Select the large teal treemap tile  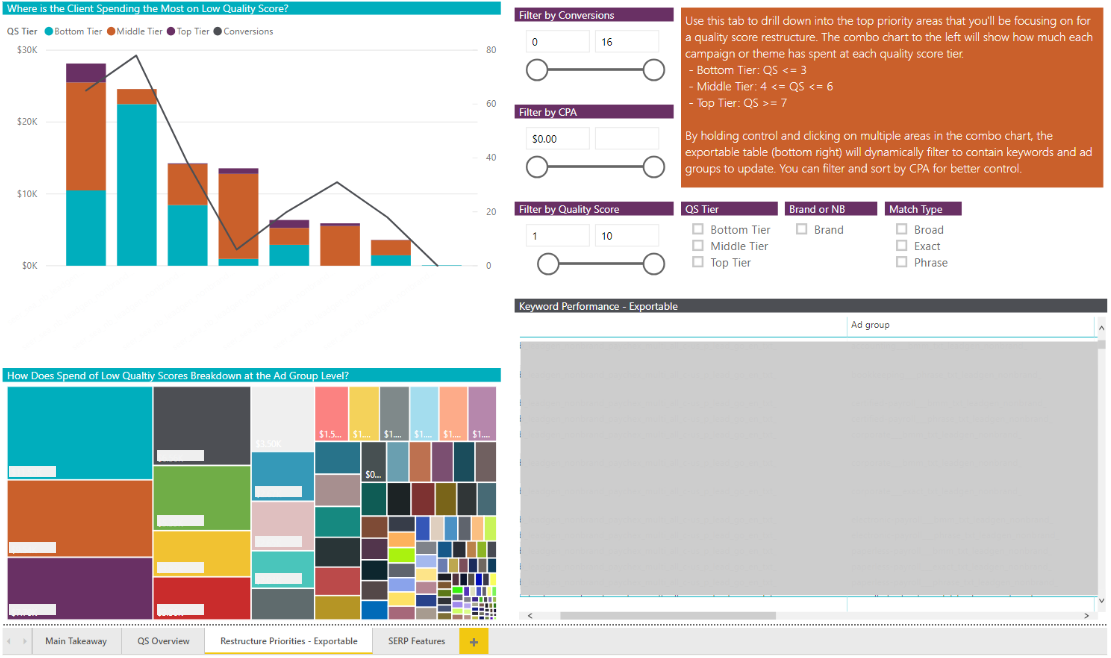pyautogui.click(x=79, y=432)
